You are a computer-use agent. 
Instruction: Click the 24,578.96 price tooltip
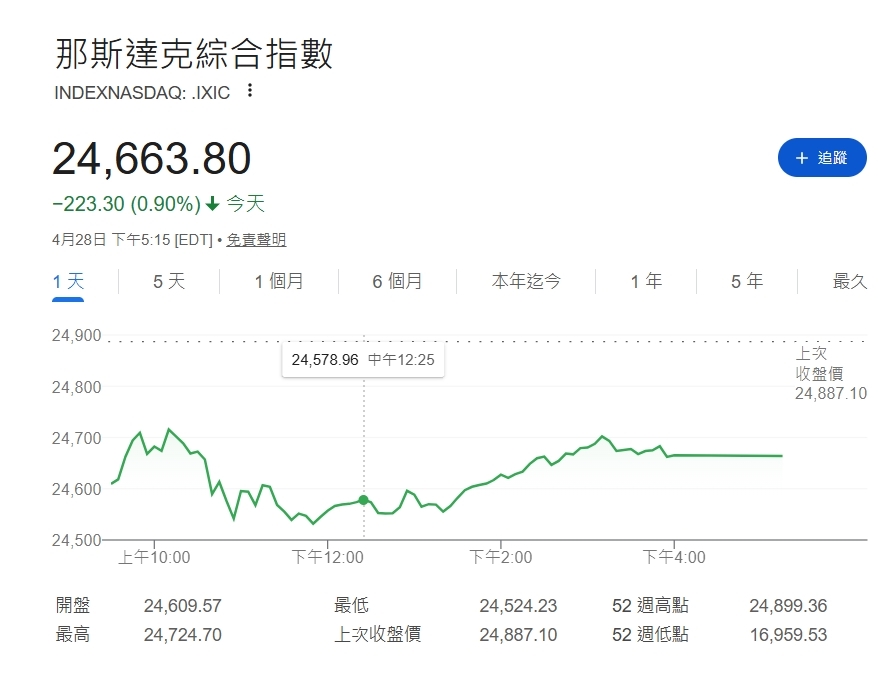[363, 360]
